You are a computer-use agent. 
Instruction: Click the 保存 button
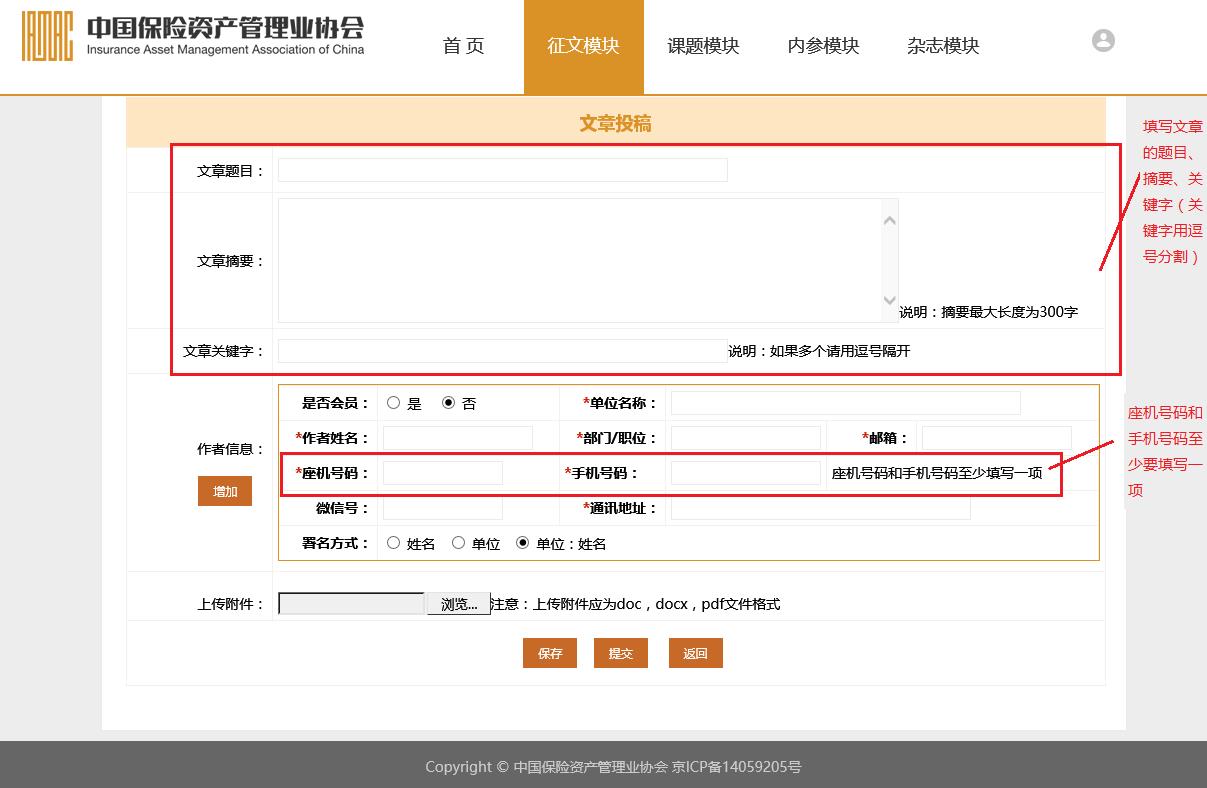(550, 653)
